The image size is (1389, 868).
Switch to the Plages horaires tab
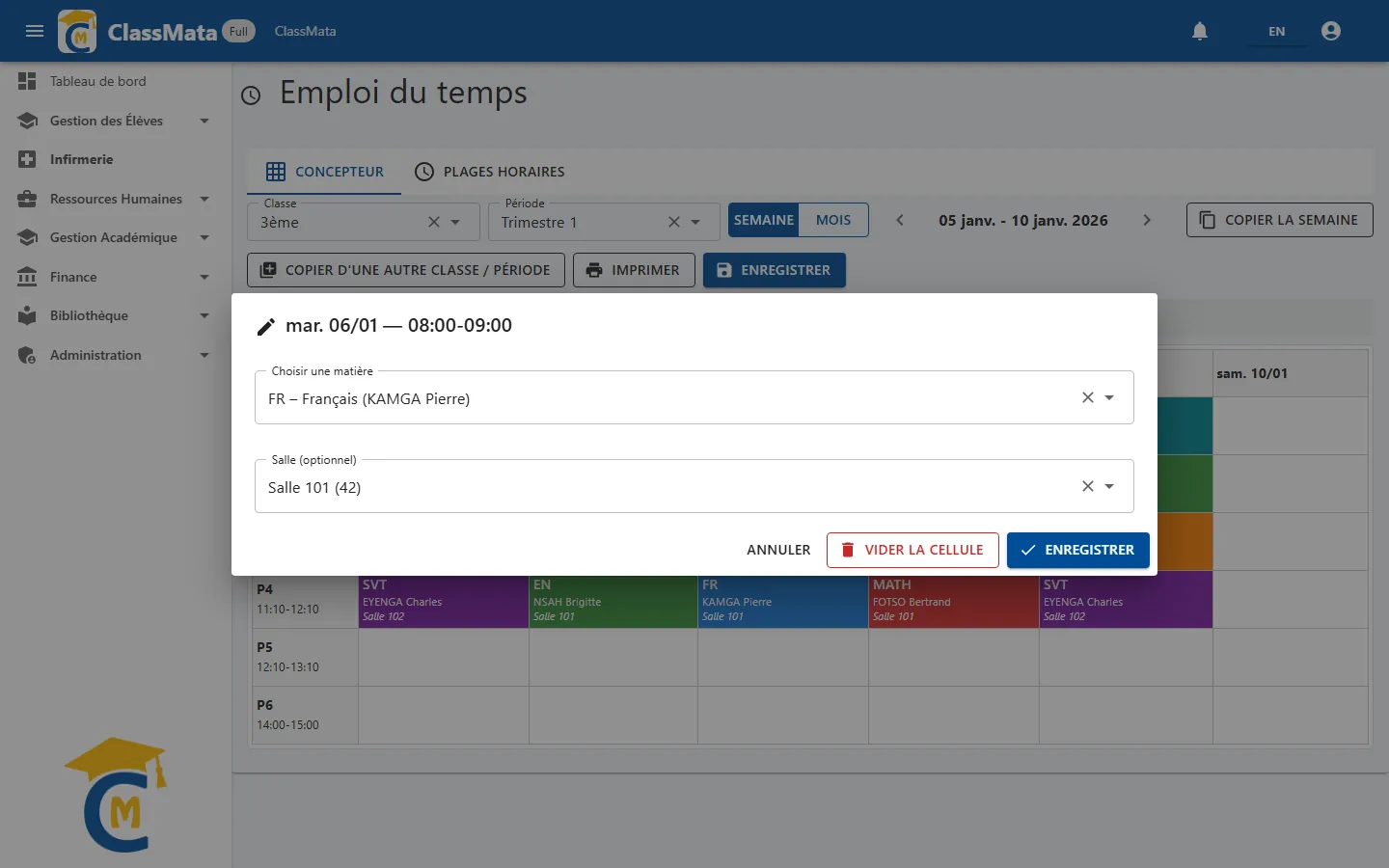click(x=490, y=172)
